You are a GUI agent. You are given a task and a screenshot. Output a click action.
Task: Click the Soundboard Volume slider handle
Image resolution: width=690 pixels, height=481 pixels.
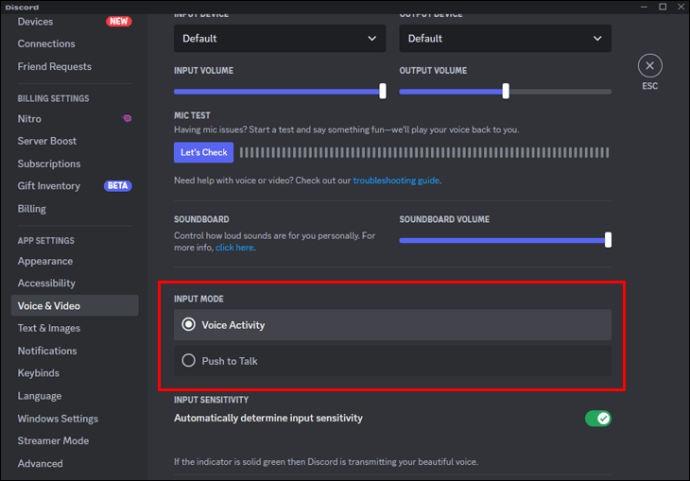(608, 240)
